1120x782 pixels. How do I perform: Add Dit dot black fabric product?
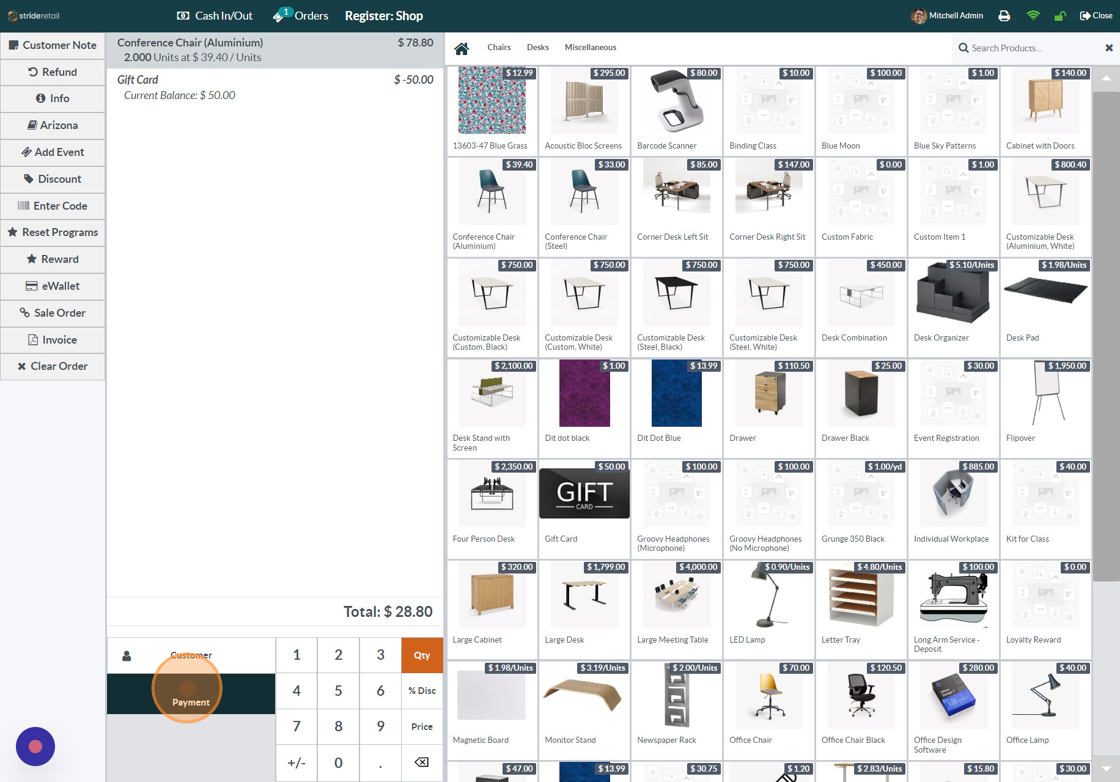pyautogui.click(x=584, y=408)
